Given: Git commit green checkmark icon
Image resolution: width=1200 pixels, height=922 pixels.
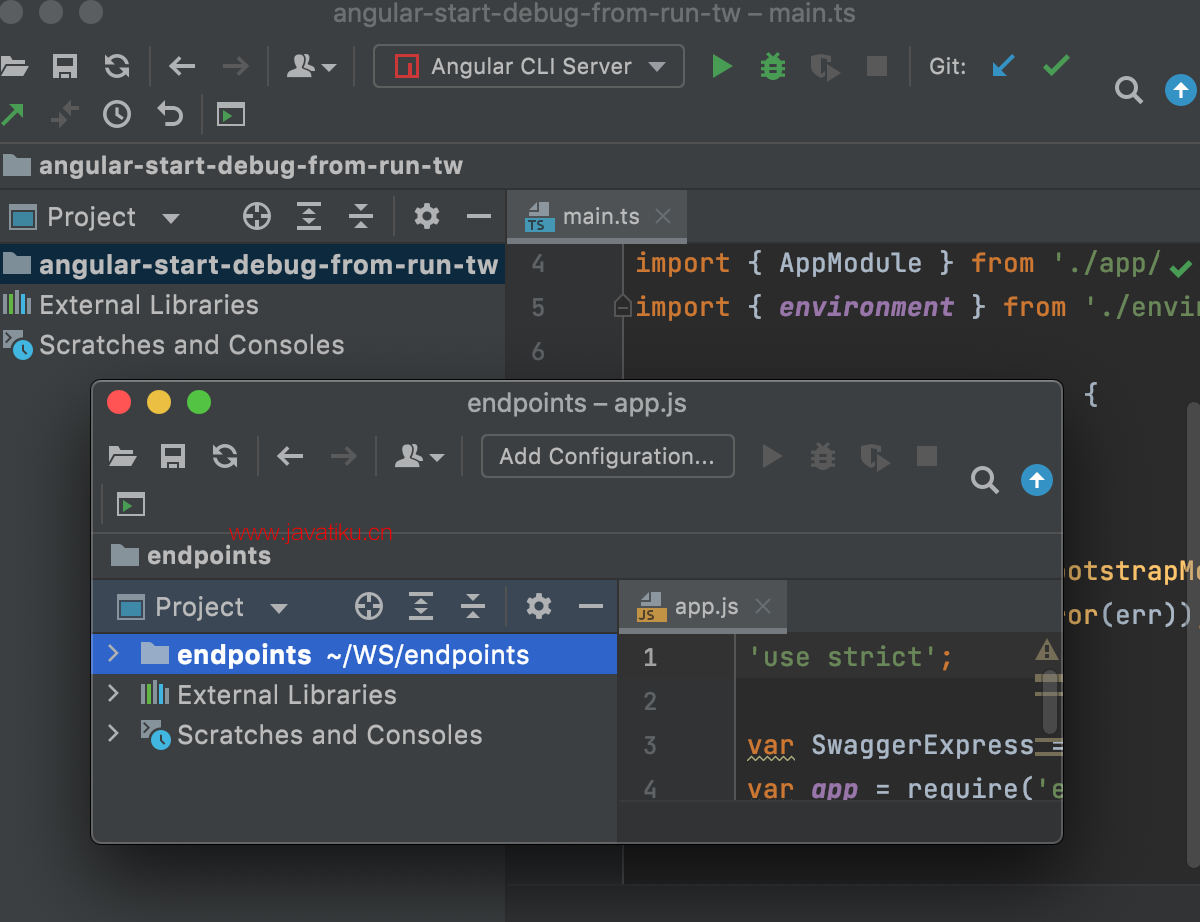Looking at the screenshot, I should click(1056, 66).
